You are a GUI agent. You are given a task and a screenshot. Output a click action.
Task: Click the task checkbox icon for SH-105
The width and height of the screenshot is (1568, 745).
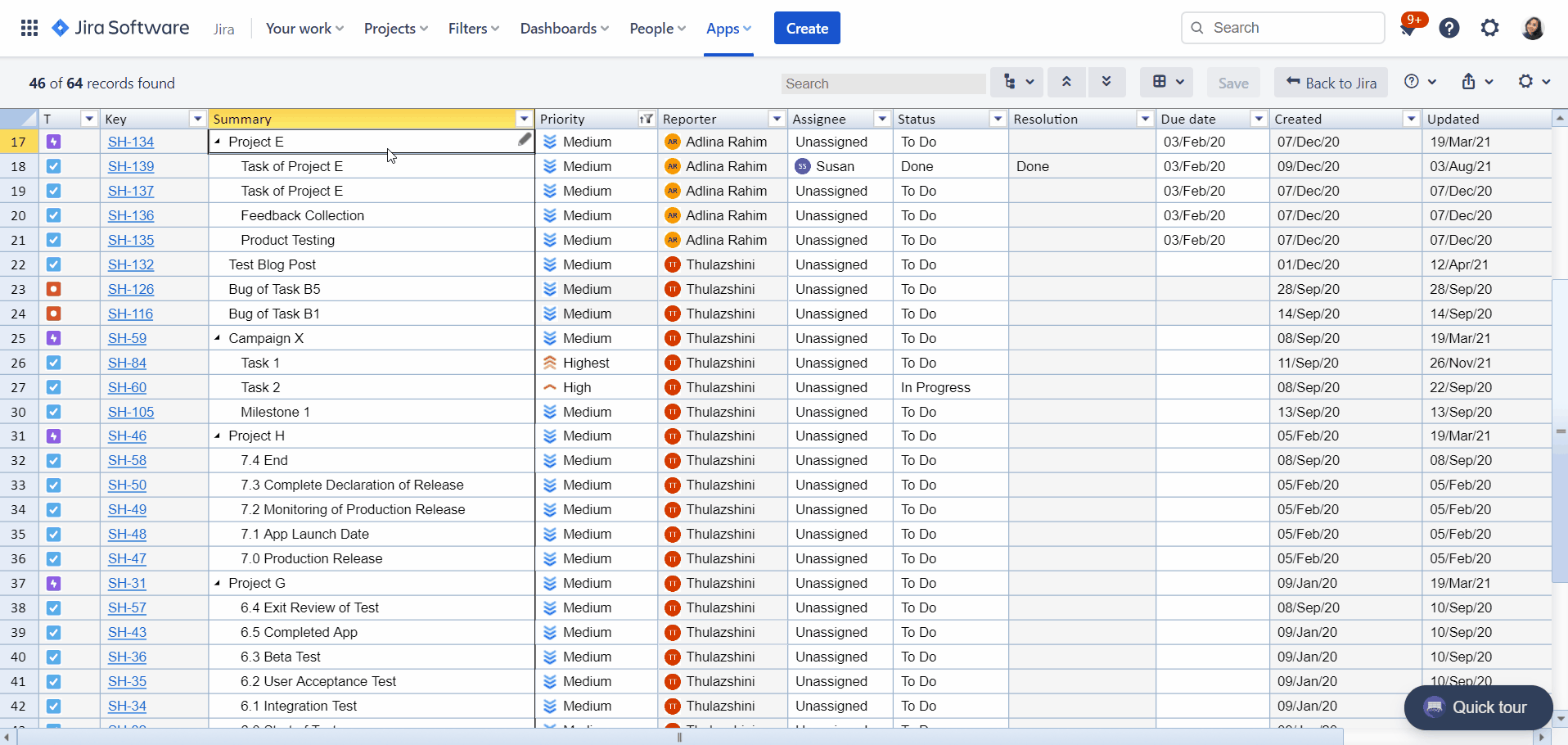coord(53,412)
